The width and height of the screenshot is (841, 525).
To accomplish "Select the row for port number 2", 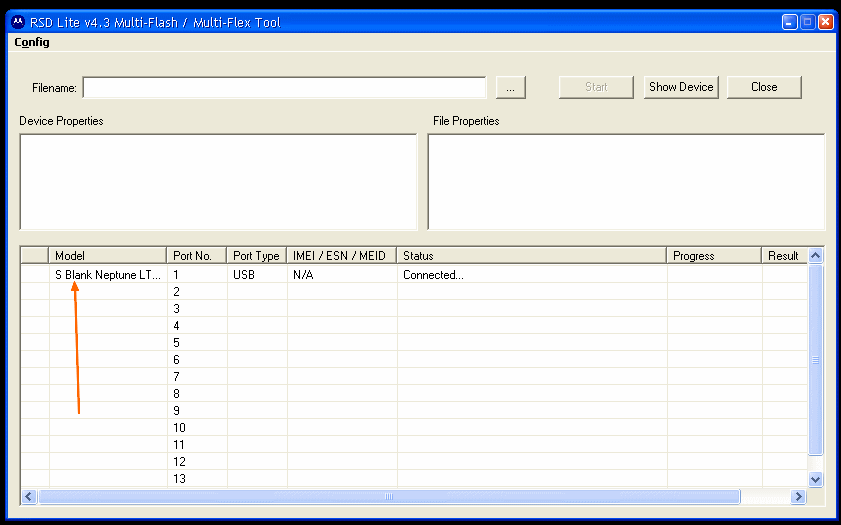I will pos(414,292).
